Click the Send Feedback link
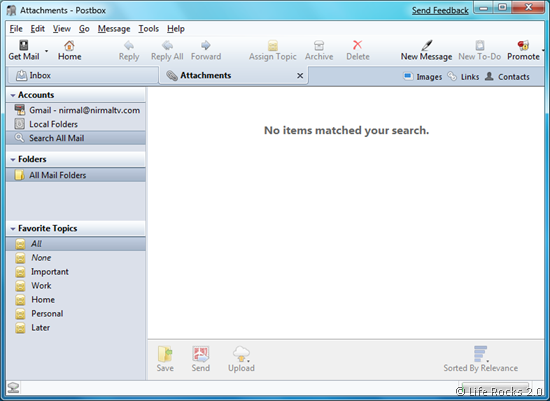This screenshot has height=401, width=550. 440,11
